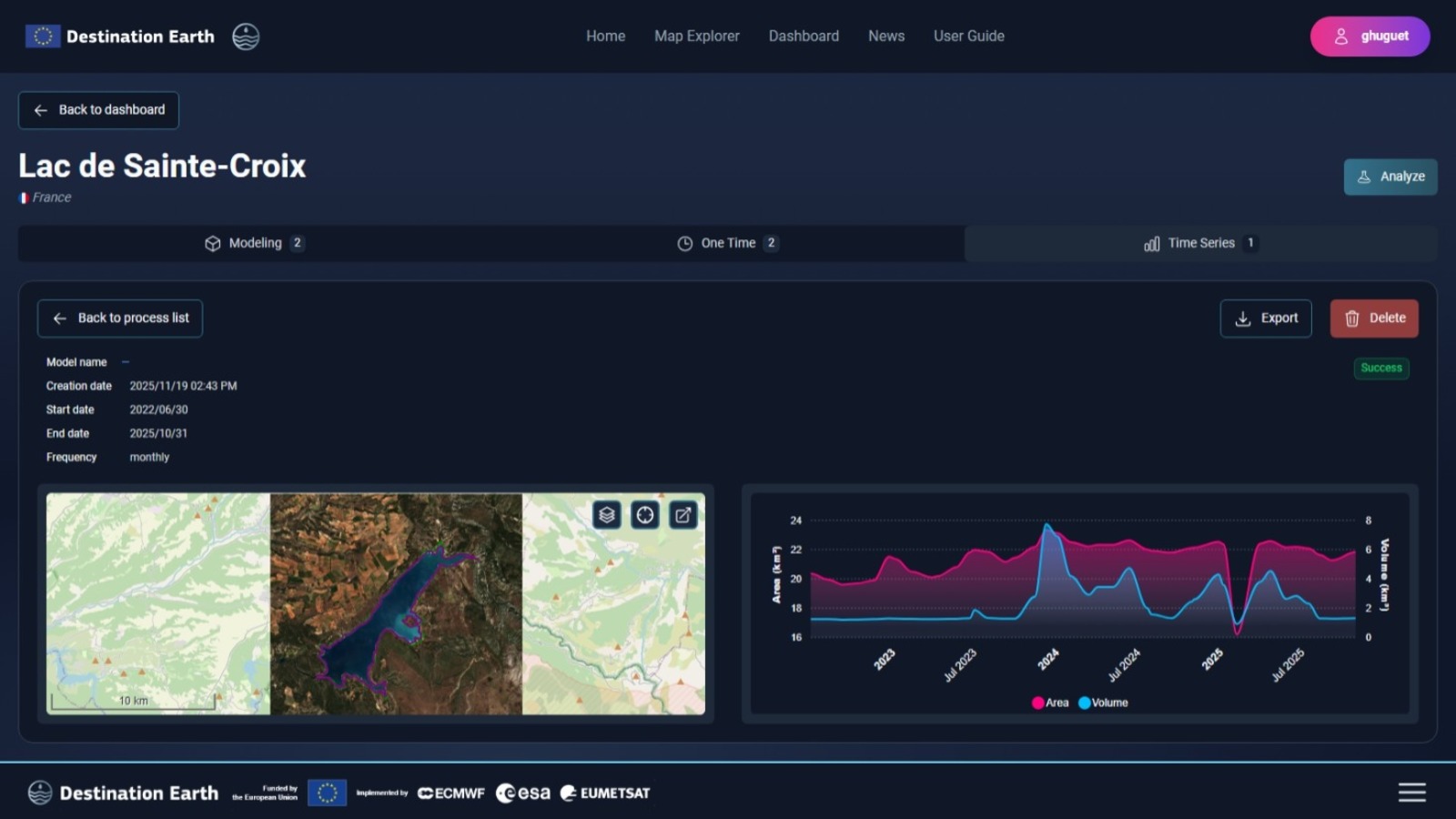Go to User Guide in navigation
This screenshot has width=1456, height=819.
(968, 36)
